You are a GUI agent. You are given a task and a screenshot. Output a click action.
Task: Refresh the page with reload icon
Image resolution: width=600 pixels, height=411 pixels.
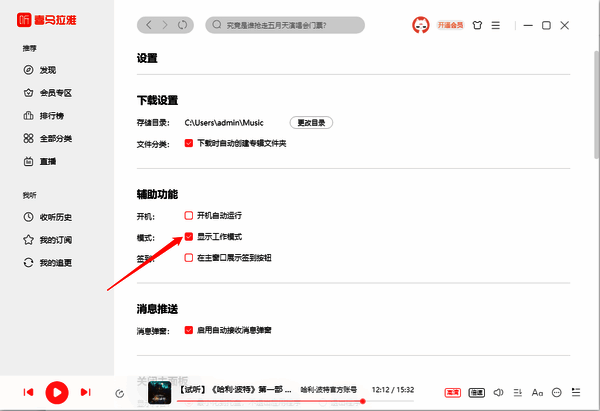click(183, 25)
